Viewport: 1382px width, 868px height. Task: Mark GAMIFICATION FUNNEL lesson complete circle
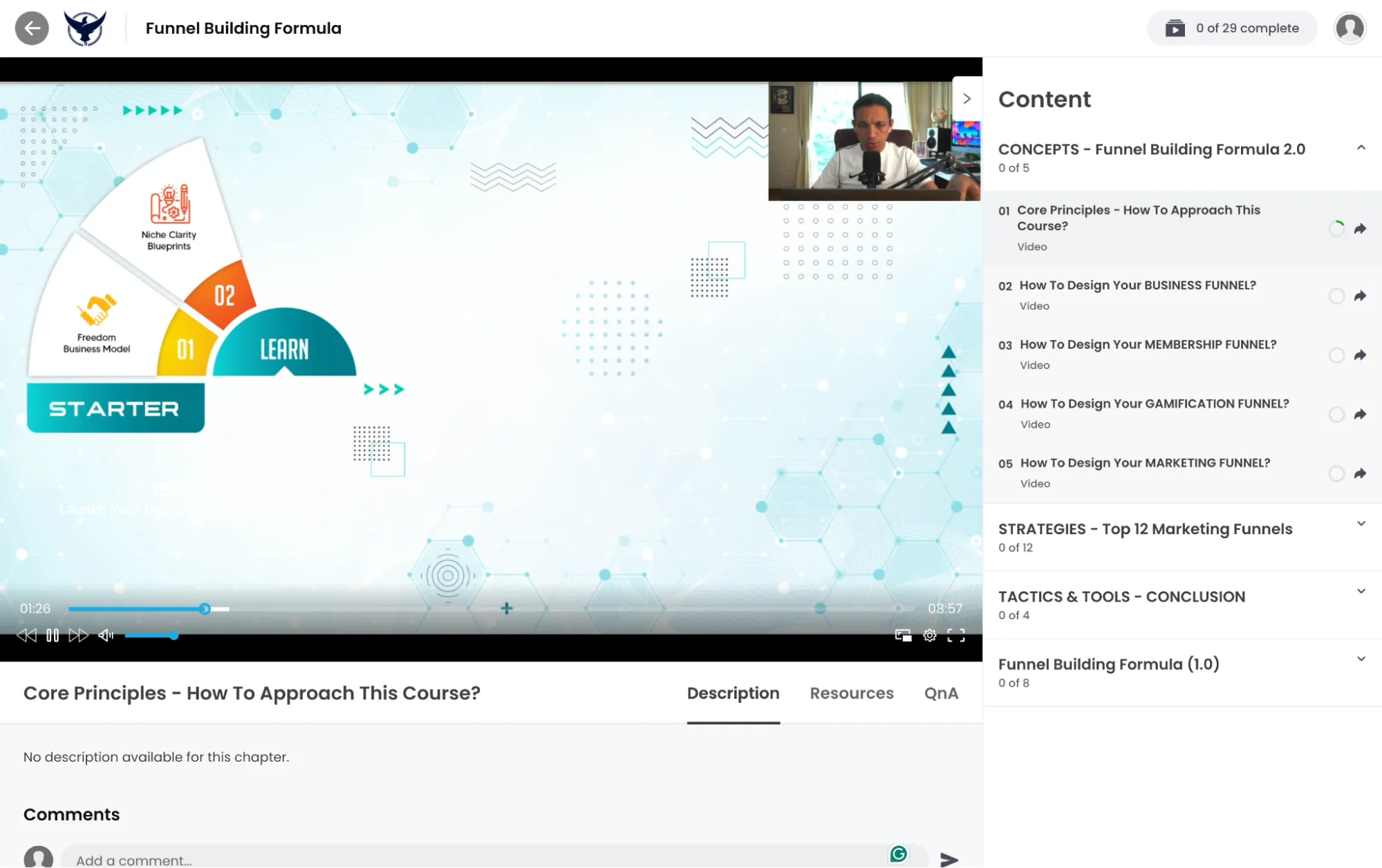tap(1336, 415)
